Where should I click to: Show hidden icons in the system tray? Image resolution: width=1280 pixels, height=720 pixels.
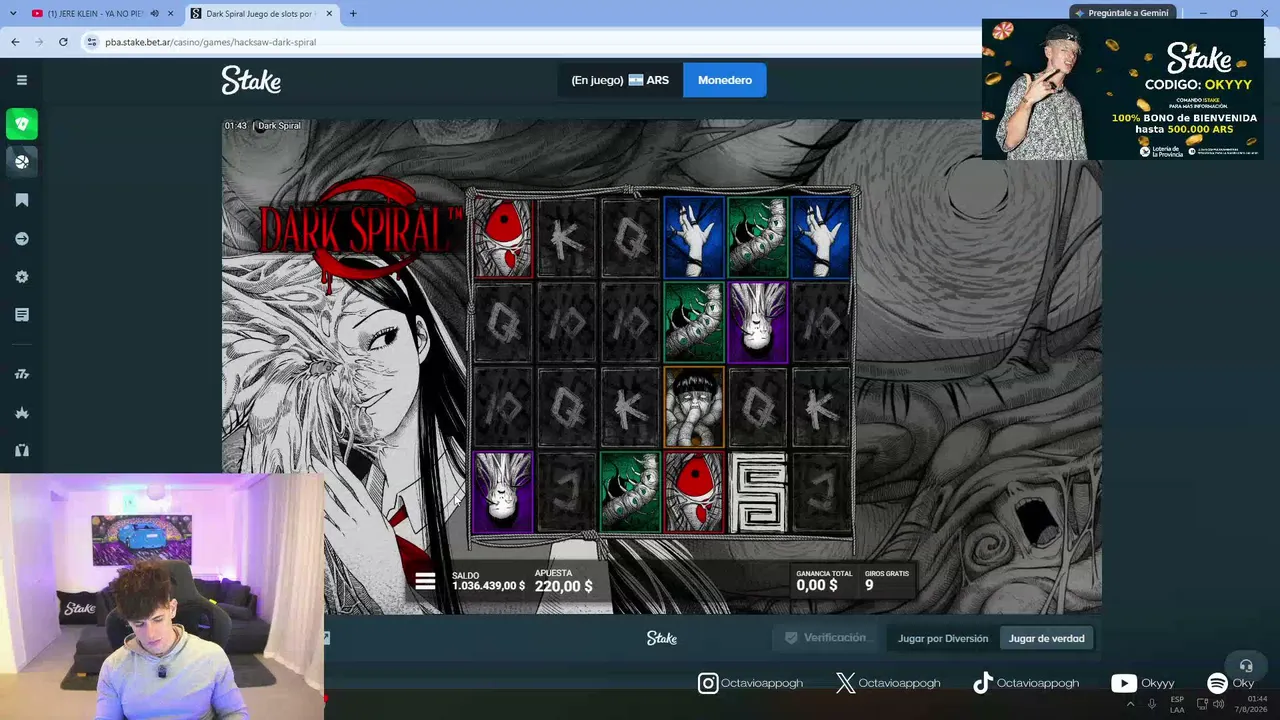(x=1131, y=704)
